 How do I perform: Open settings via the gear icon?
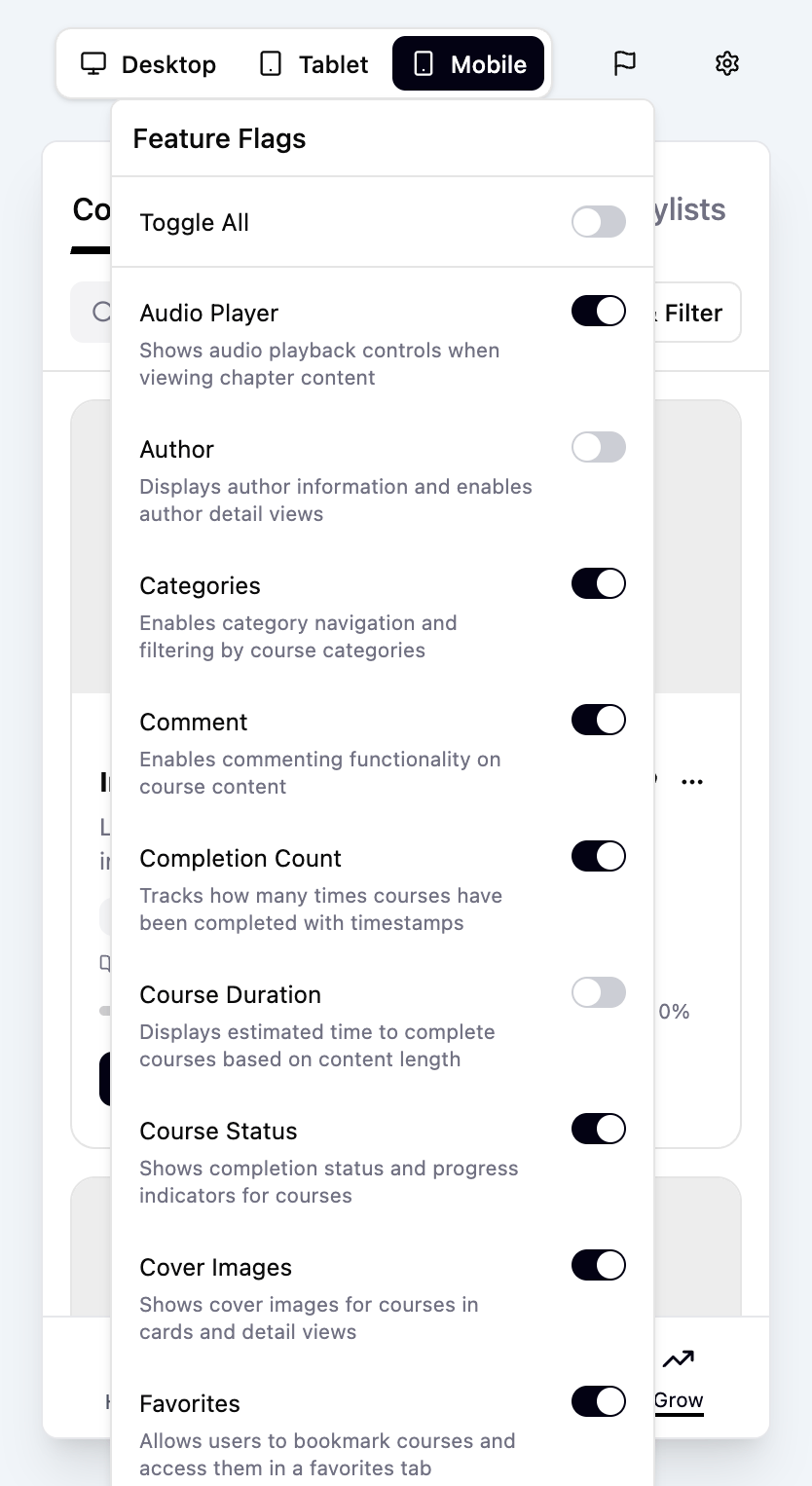click(726, 63)
